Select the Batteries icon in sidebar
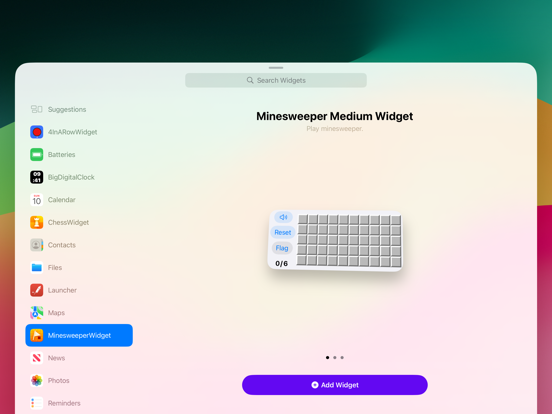This screenshot has height=414, width=552. pyautogui.click(x=37, y=155)
